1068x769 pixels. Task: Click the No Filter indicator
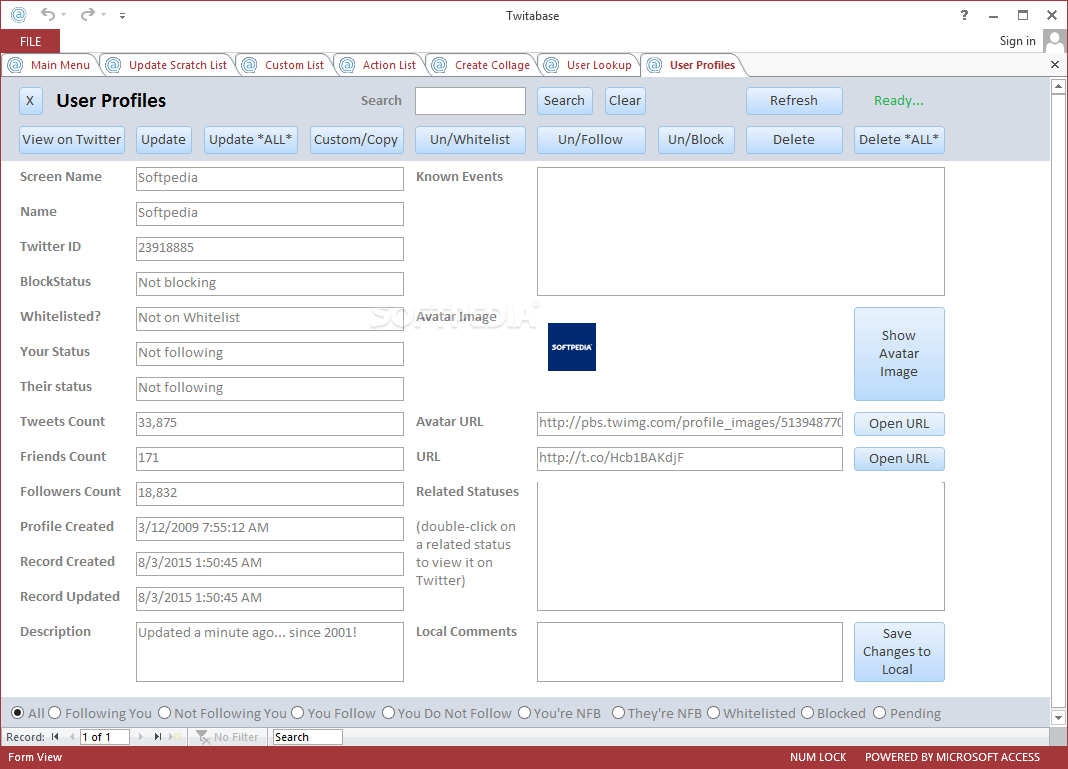[228, 736]
